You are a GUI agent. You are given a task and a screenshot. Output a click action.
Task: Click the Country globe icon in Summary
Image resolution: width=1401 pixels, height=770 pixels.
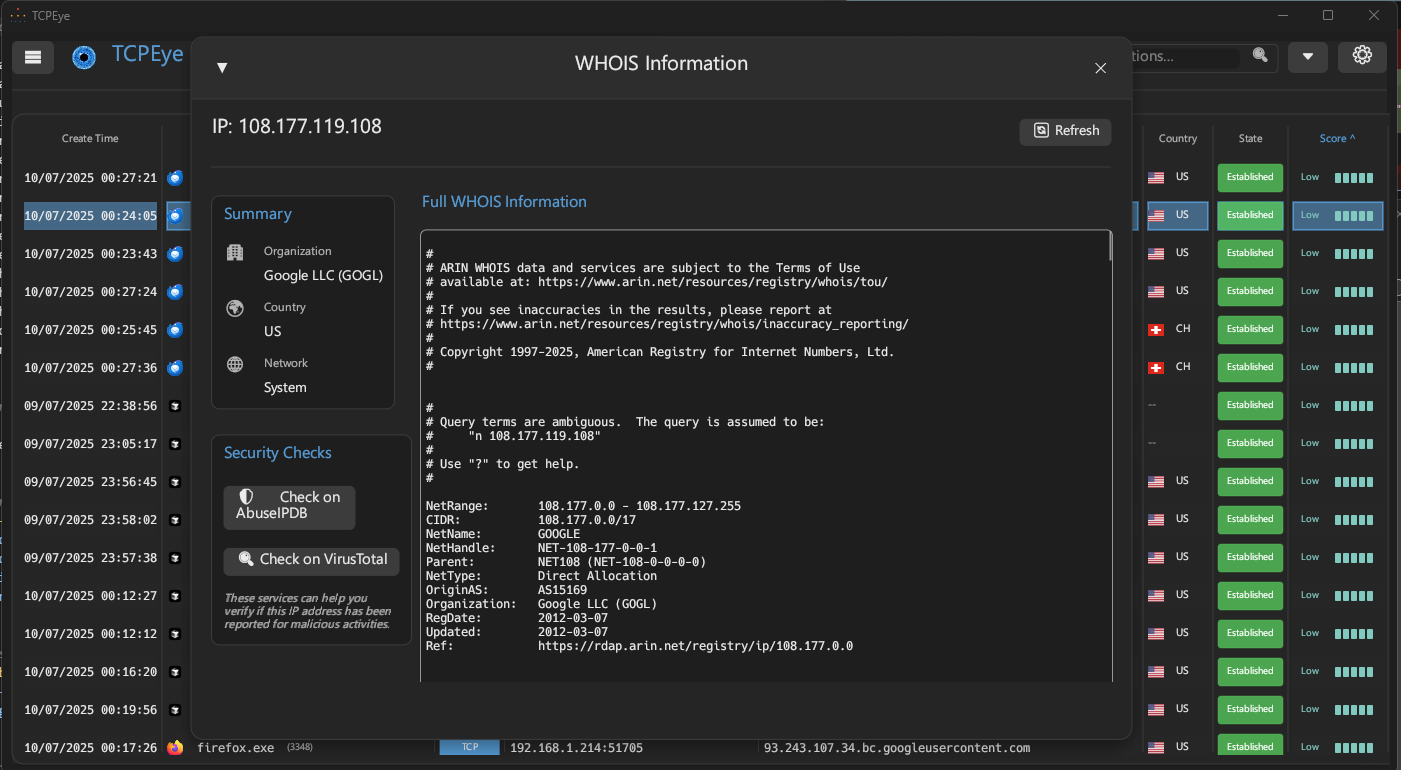[235, 309]
